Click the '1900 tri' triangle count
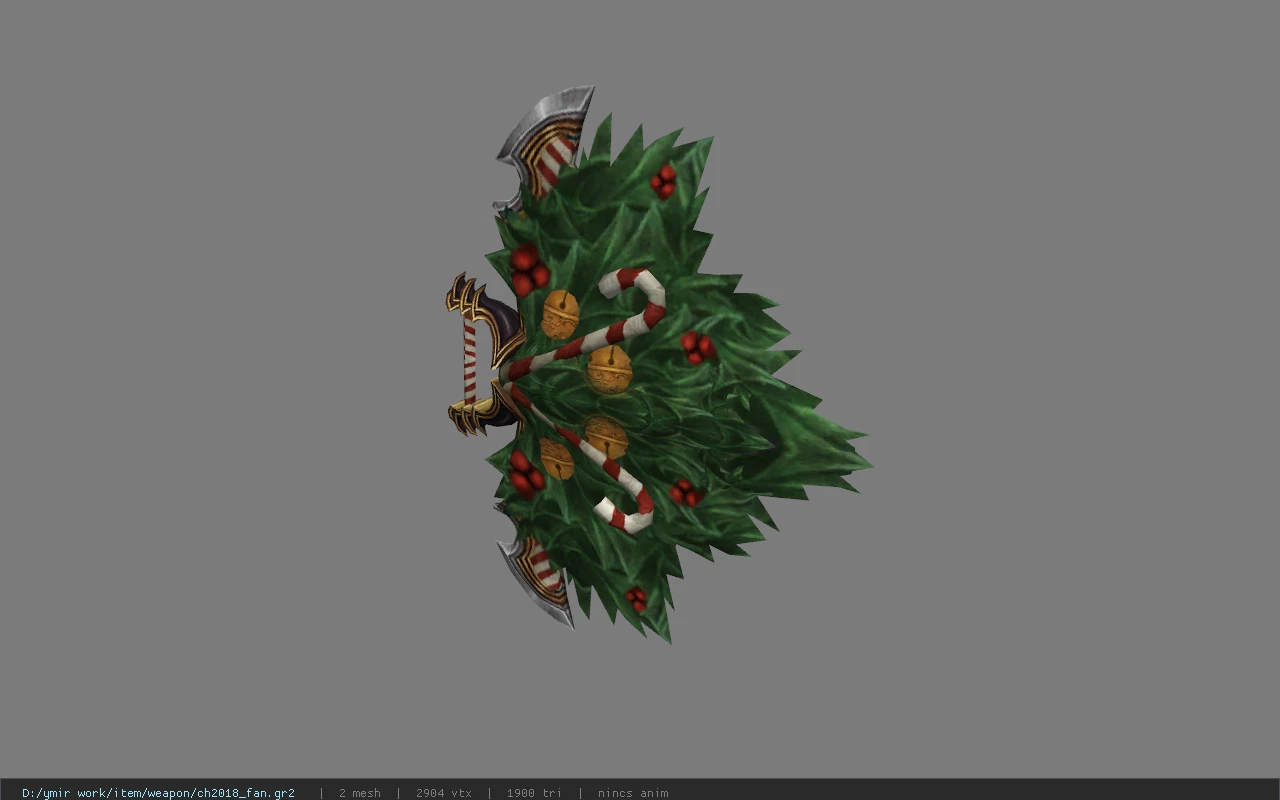Image resolution: width=1280 pixels, height=800 pixels. (x=534, y=793)
